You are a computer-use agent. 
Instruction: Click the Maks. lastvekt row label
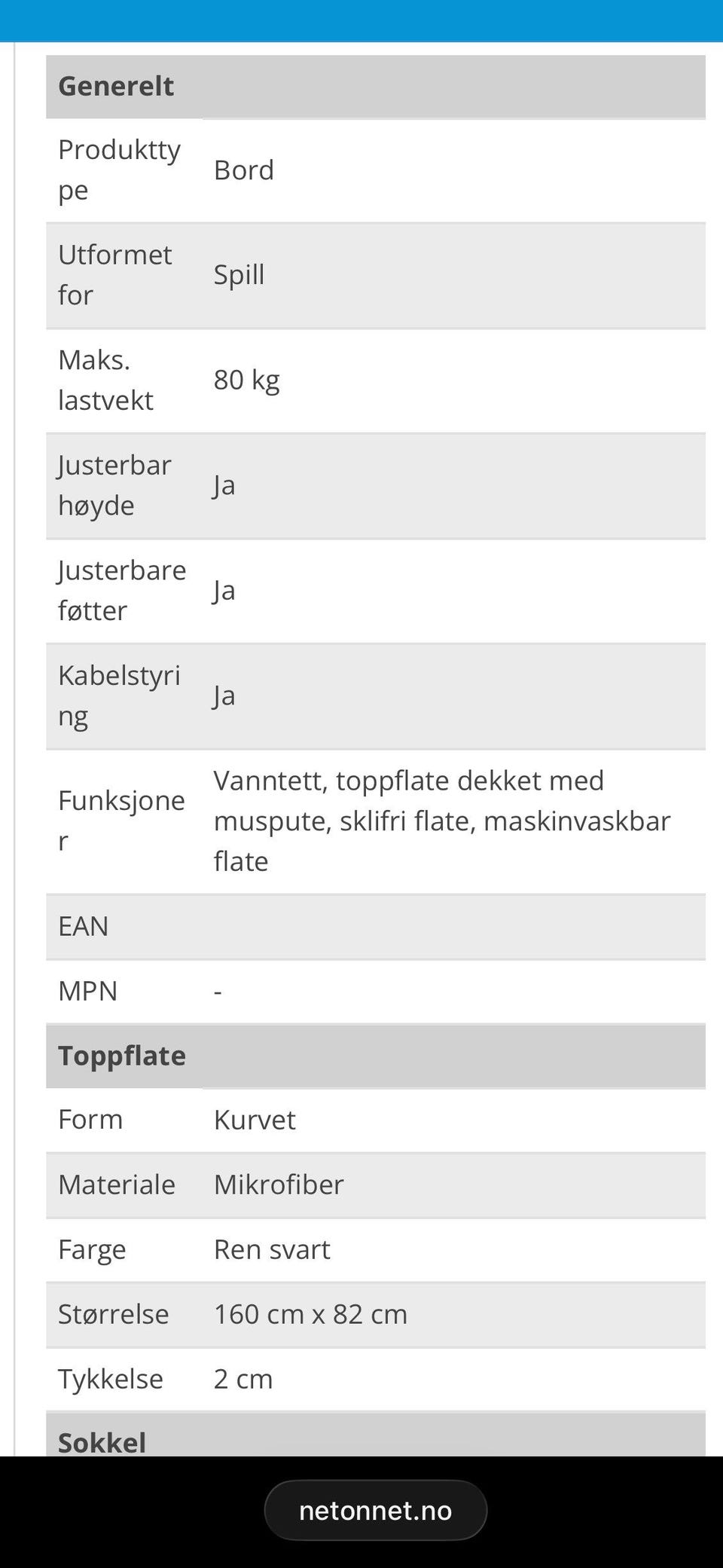[x=105, y=380]
